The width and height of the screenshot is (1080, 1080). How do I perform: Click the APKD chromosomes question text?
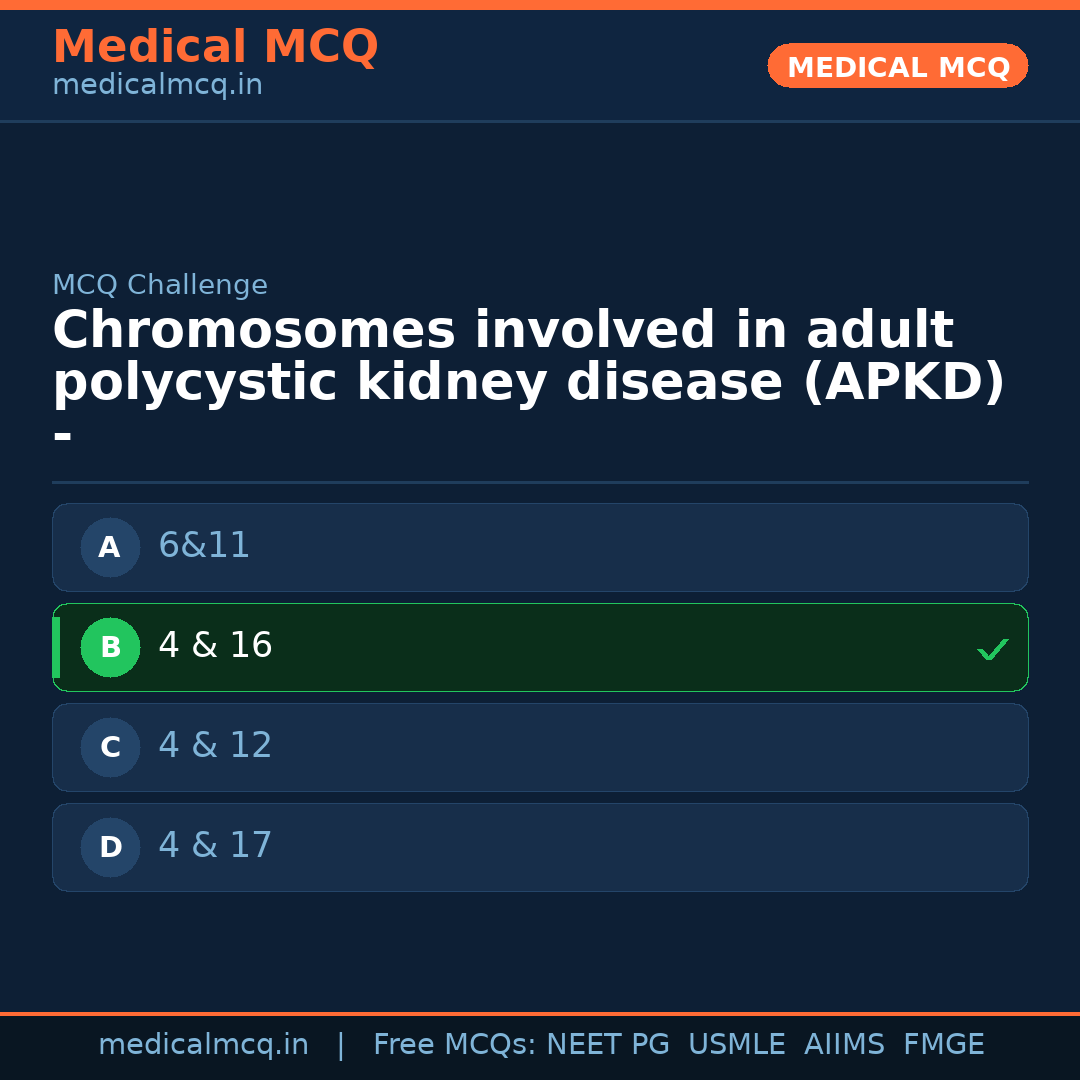coord(528,357)
